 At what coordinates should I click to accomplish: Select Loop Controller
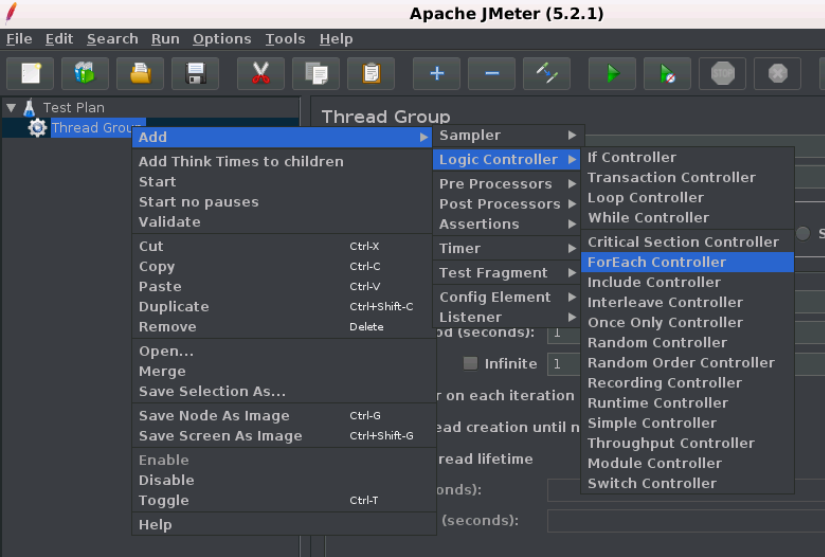pos(687,198)
